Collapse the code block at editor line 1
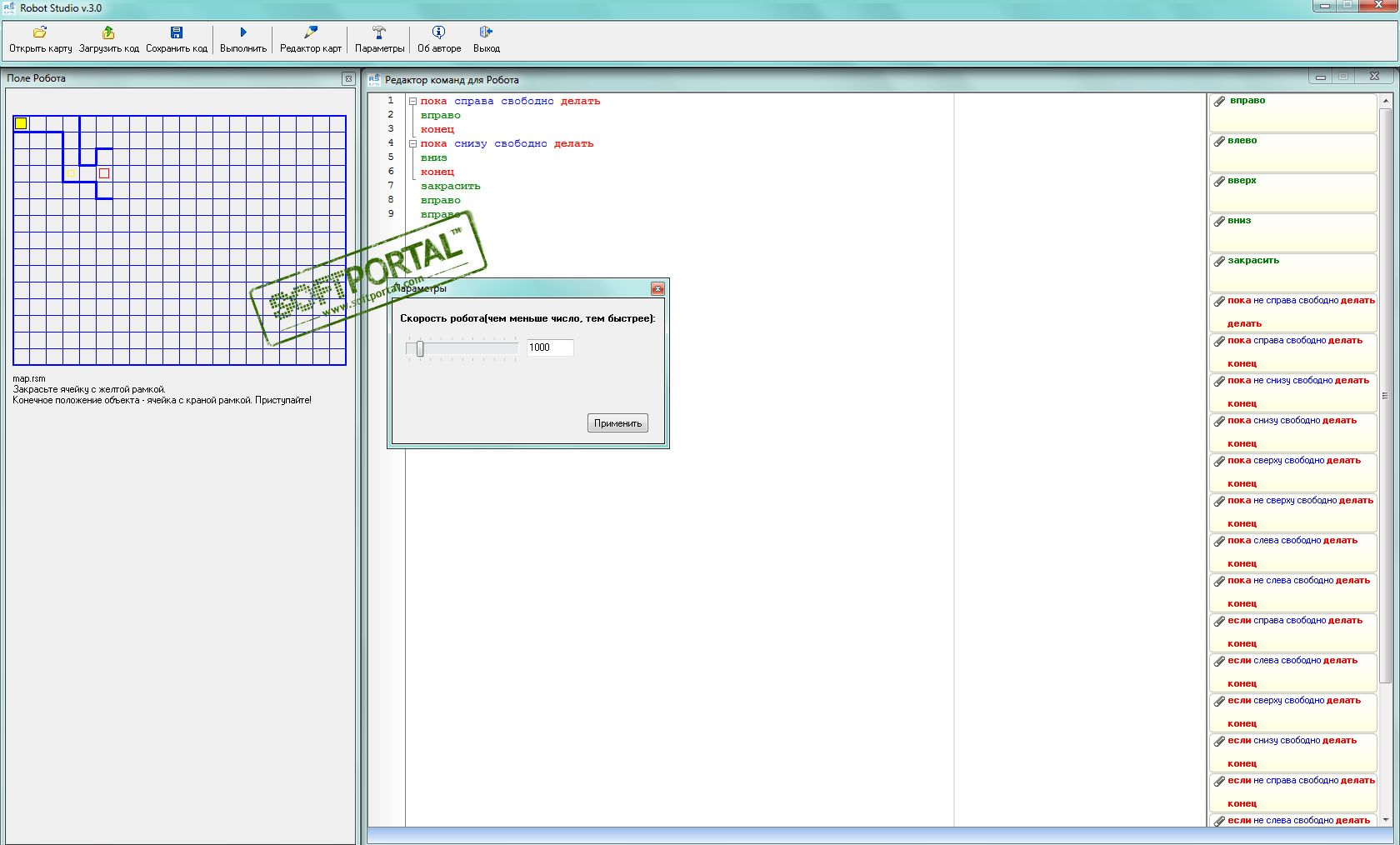This screenshot has width=1400, height=845. tap(412, 102)
